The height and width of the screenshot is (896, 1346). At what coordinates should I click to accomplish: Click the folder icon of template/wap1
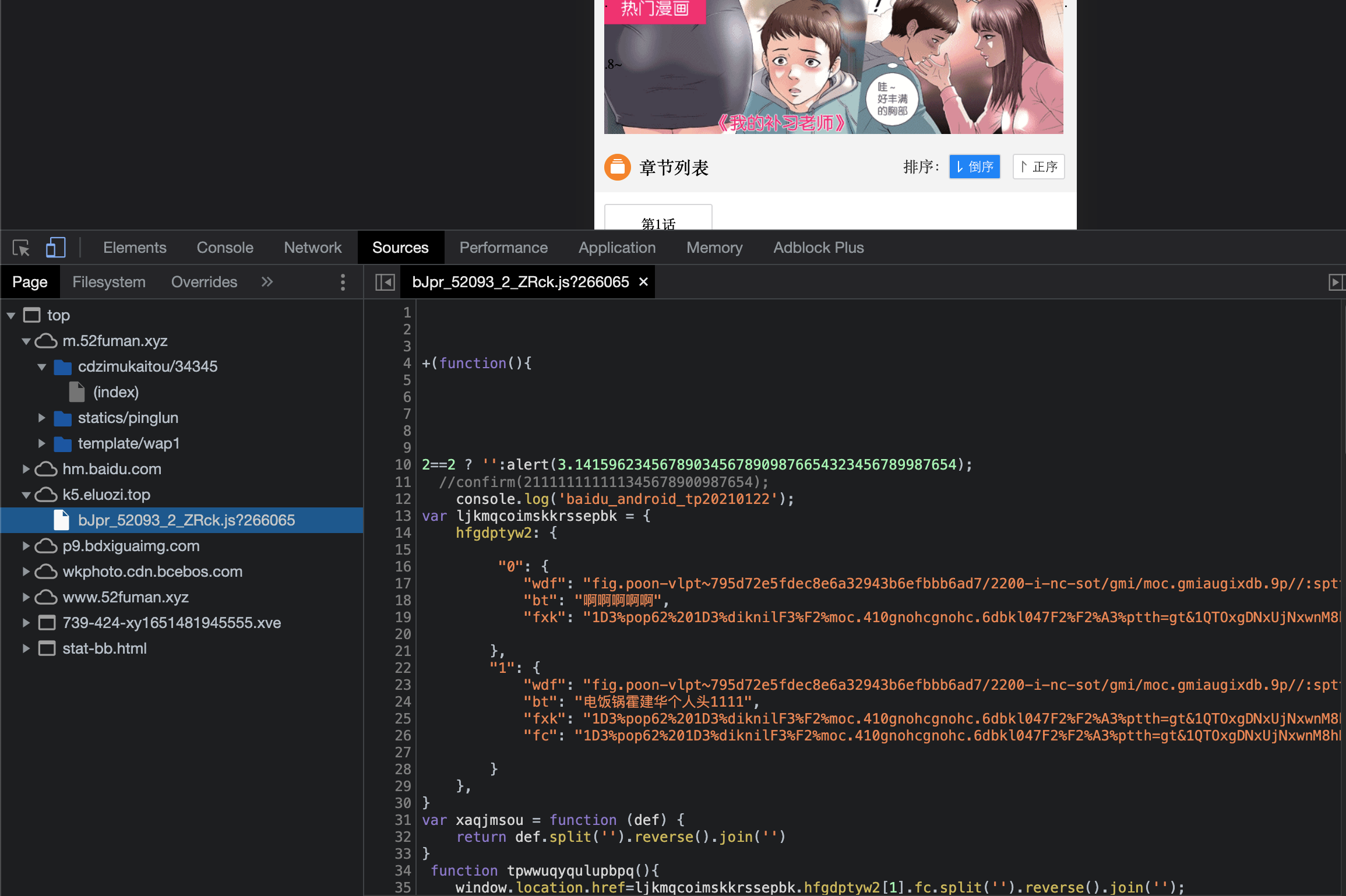(62, 443)
